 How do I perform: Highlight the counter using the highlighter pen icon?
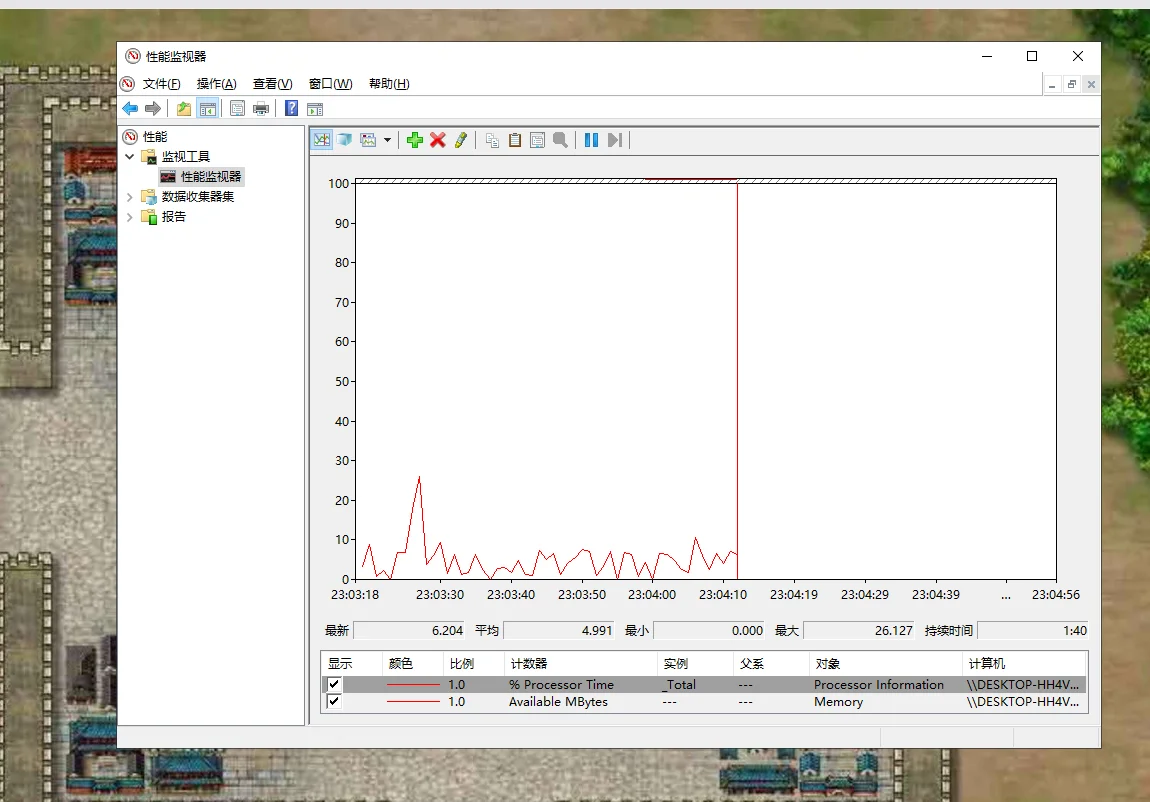tap(461, 139)
